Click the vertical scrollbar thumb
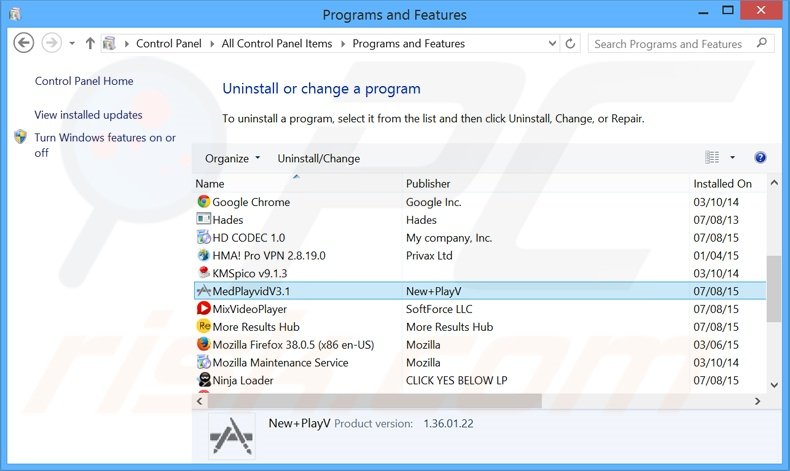The width and height of the screenshot is (790, 471). [x=774, y=288]
